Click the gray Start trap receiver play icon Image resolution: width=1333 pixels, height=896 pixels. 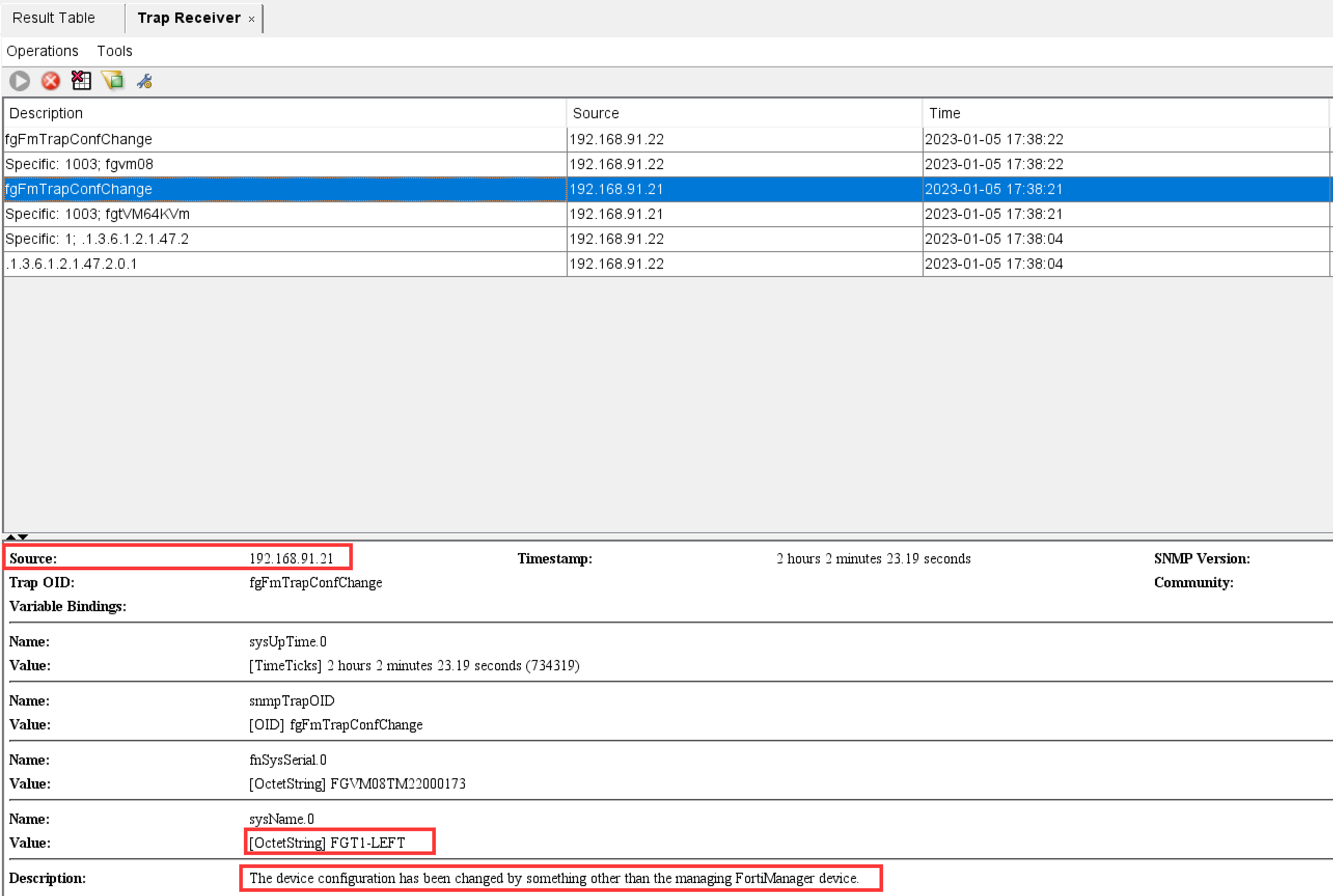tap(19, 80)
